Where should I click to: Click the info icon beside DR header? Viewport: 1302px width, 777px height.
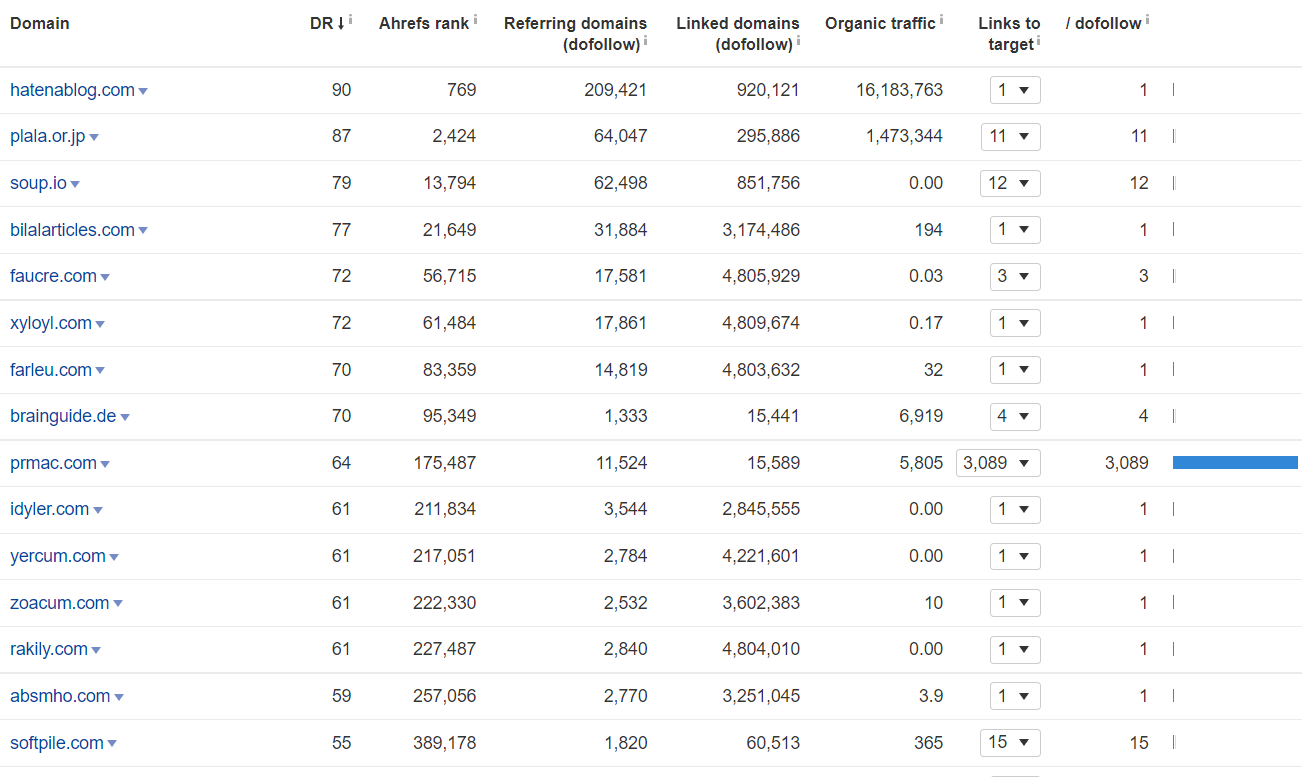(350, 19)
